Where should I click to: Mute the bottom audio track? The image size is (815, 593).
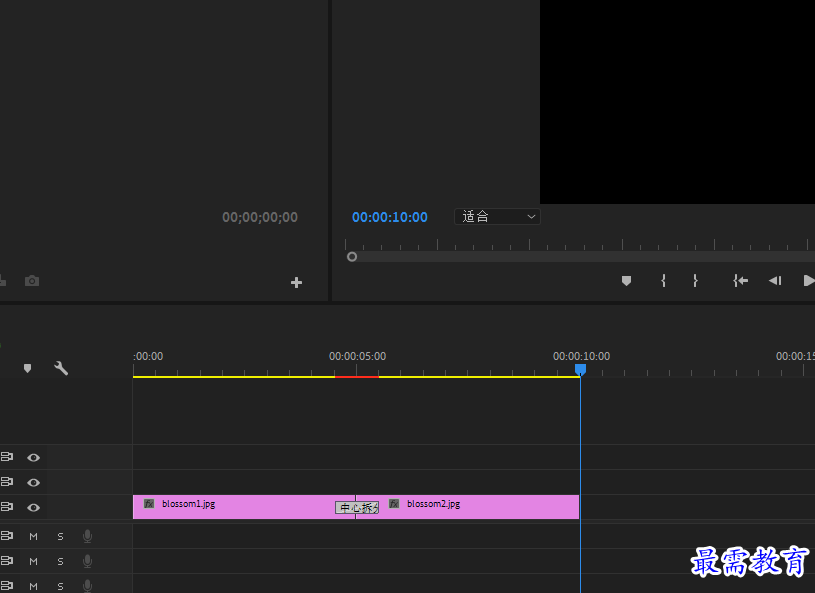(33, 586)
